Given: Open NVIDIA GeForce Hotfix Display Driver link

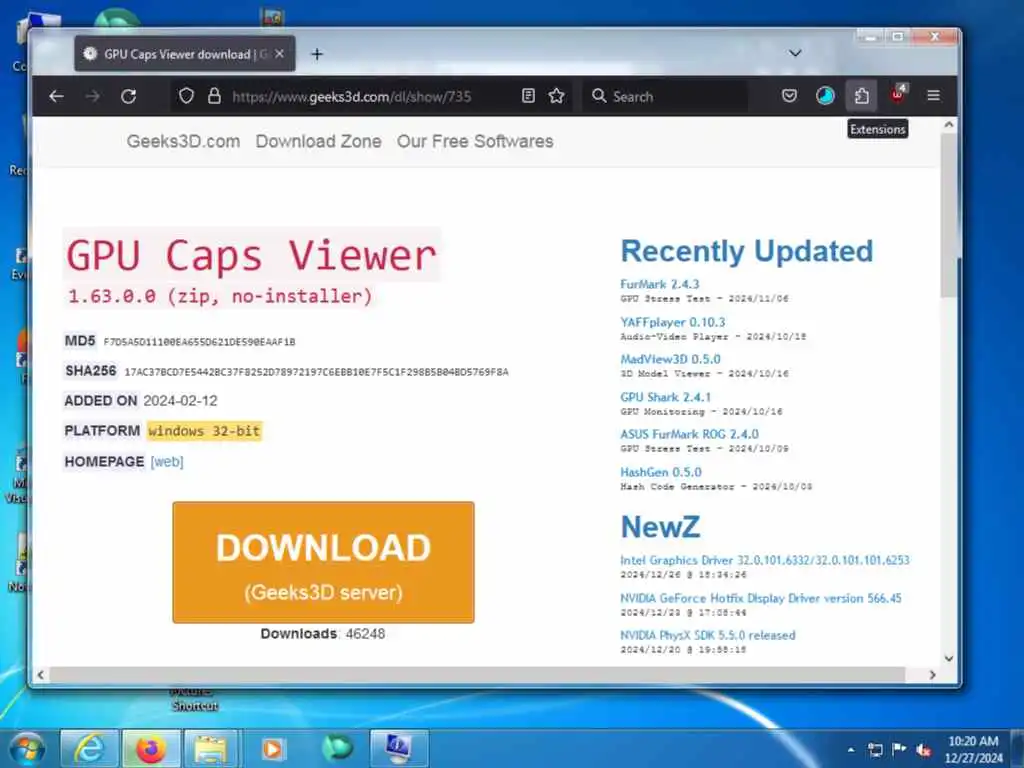Looking at the screenshot, I should click(x=761, y=598).
